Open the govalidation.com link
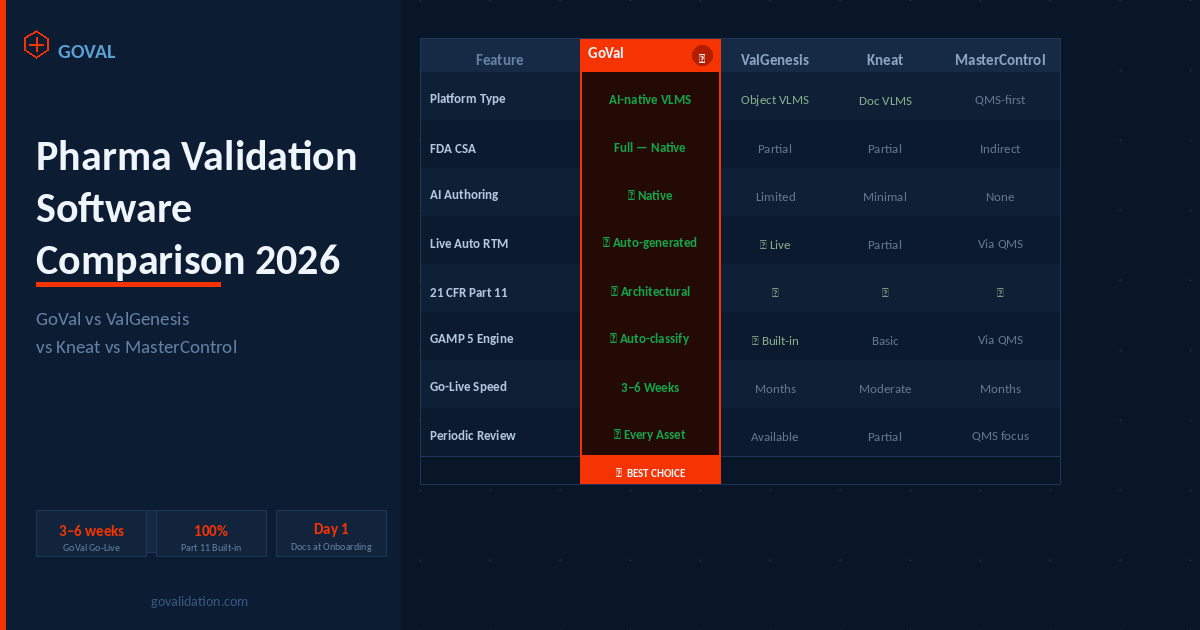This screenshot has width=1200, height=630. pyautogui.click(x=199, y=601)
